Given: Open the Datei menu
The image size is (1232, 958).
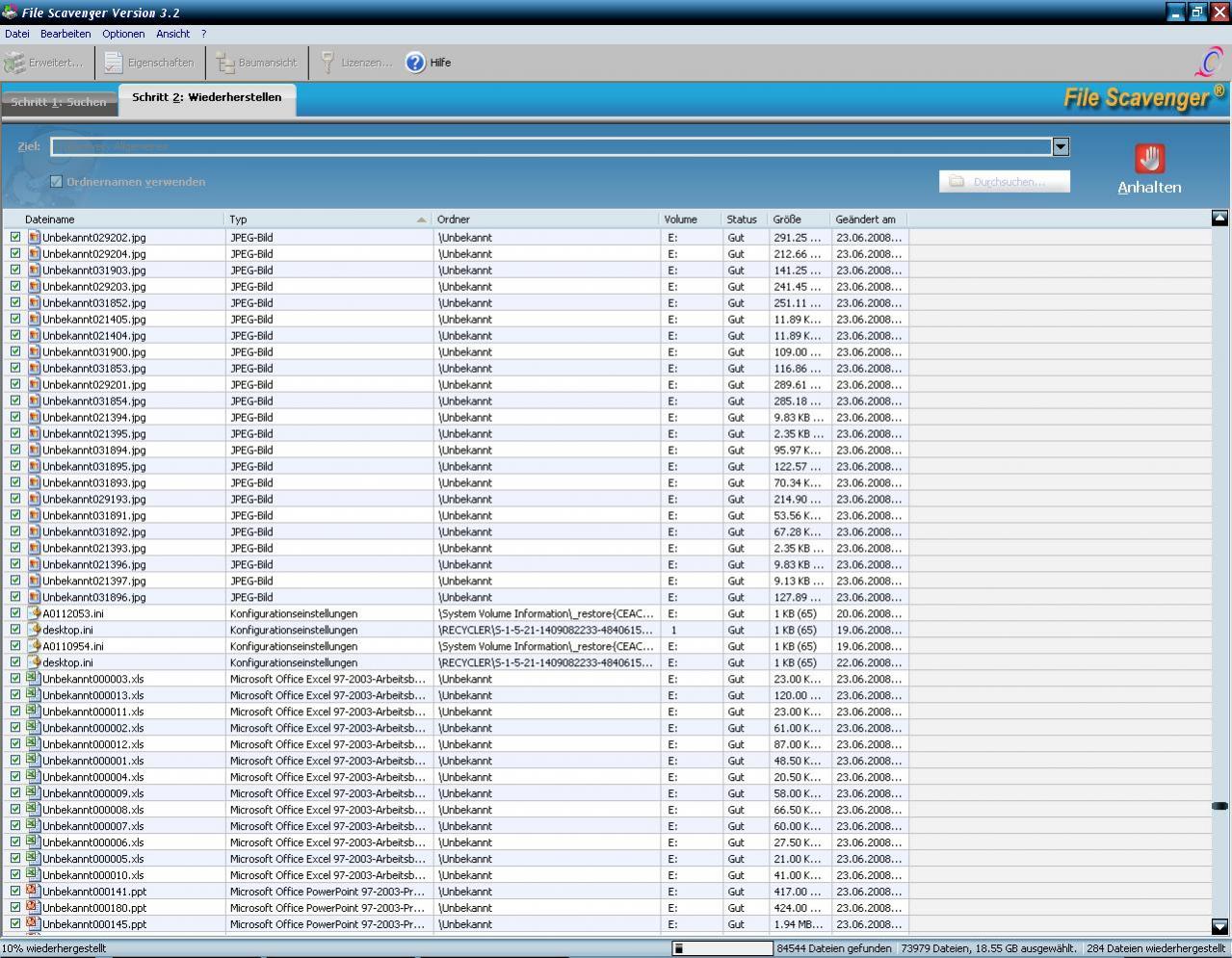Looking at the screenshot, I should (17, 34).
